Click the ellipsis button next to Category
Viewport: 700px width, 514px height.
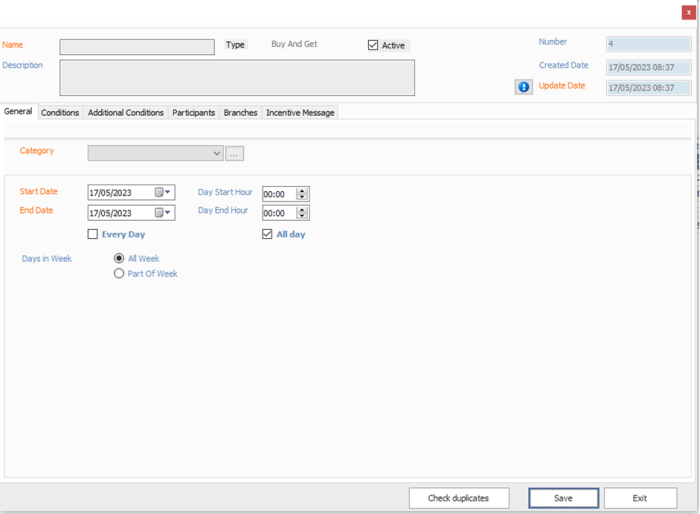(235, 153)
